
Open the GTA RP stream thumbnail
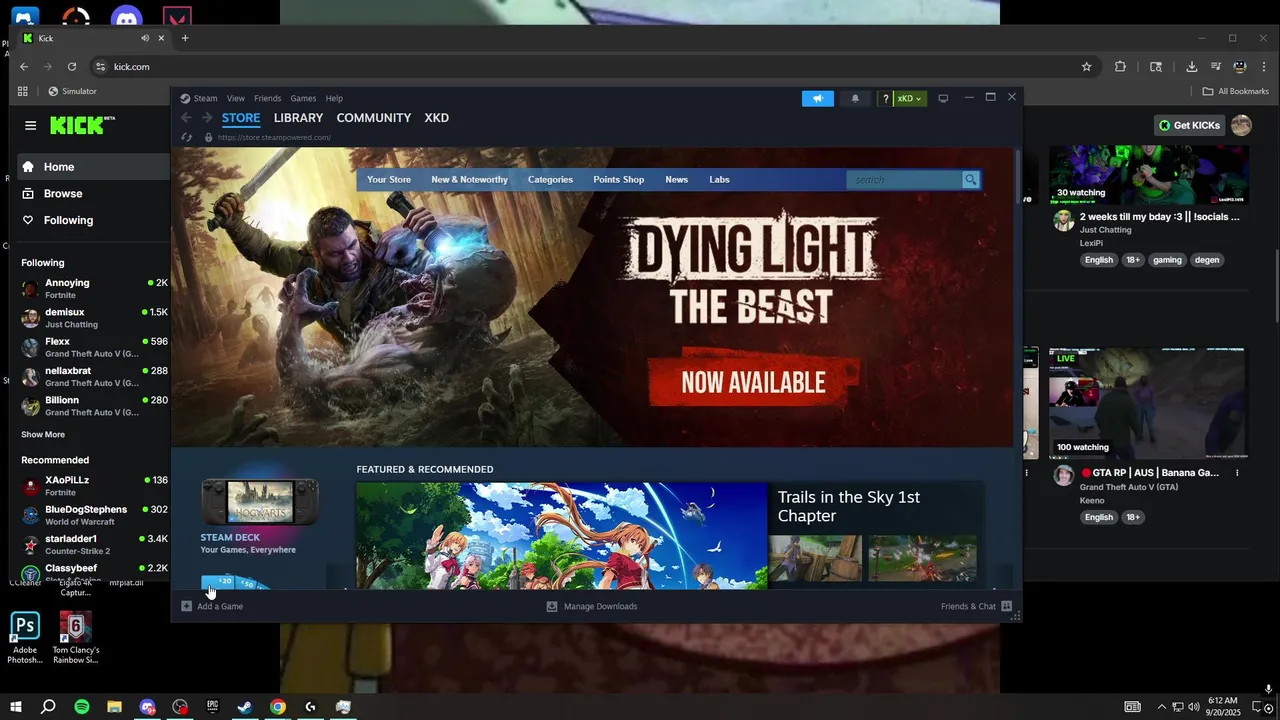tap(1147, 404)
